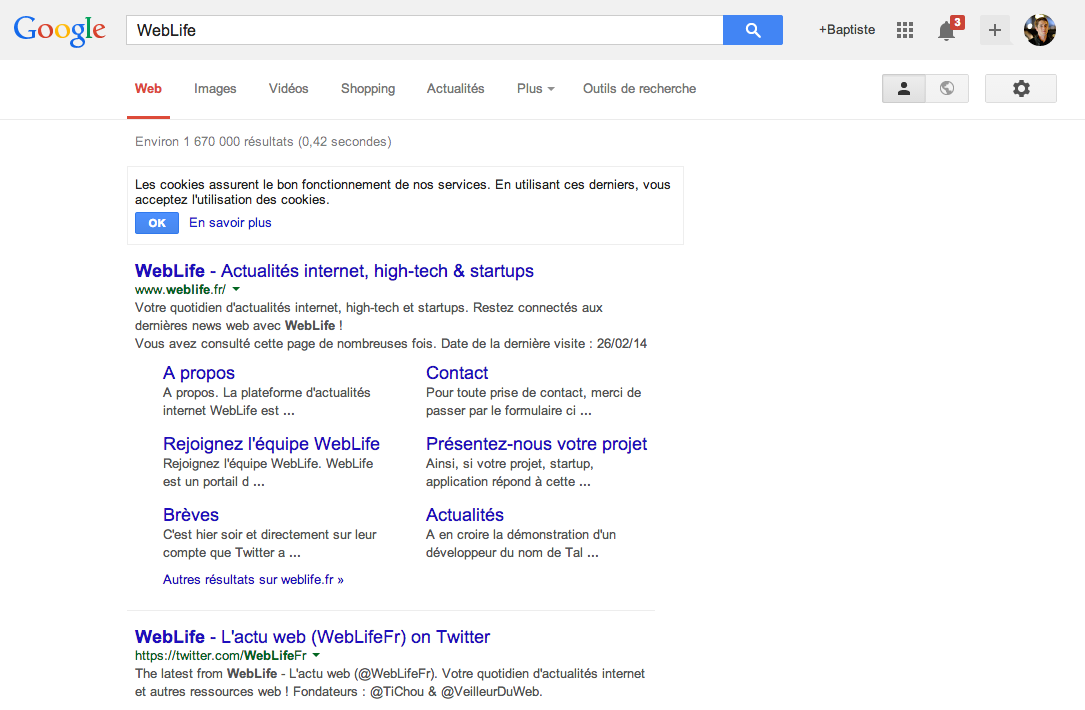The height and width of the screenshot is (710, 1085).
Task: Open the Actualités sitelink heading
Action: pos(464,515)
